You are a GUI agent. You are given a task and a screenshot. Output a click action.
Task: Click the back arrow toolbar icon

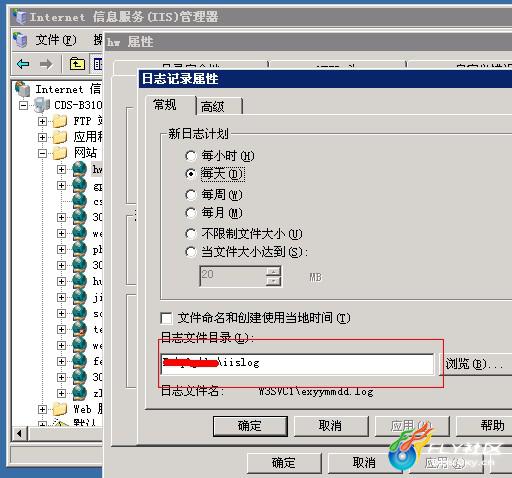[23, 63]
